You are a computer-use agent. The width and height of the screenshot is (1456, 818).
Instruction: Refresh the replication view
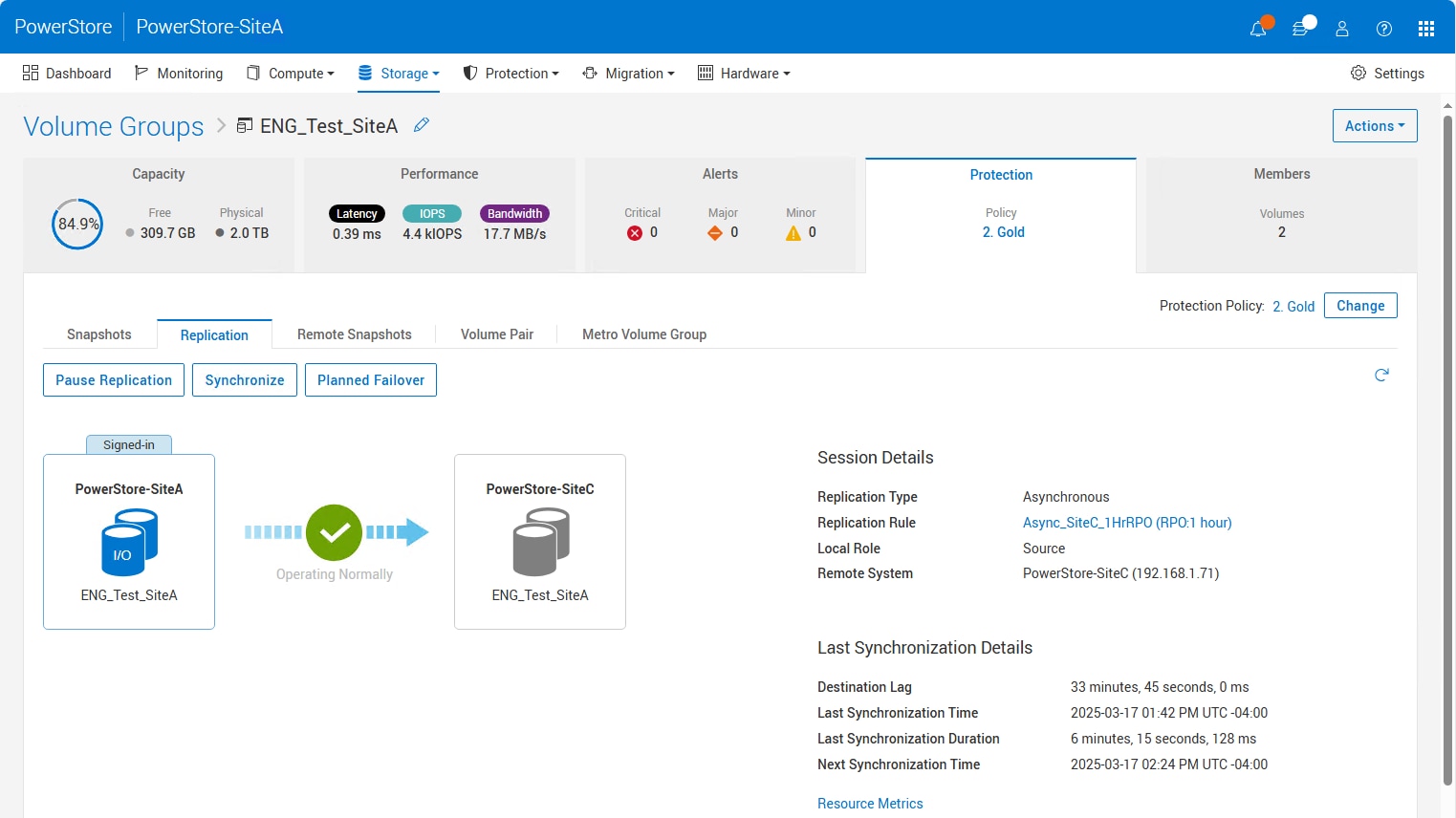pyautogui.click(x=1381, y=375)
